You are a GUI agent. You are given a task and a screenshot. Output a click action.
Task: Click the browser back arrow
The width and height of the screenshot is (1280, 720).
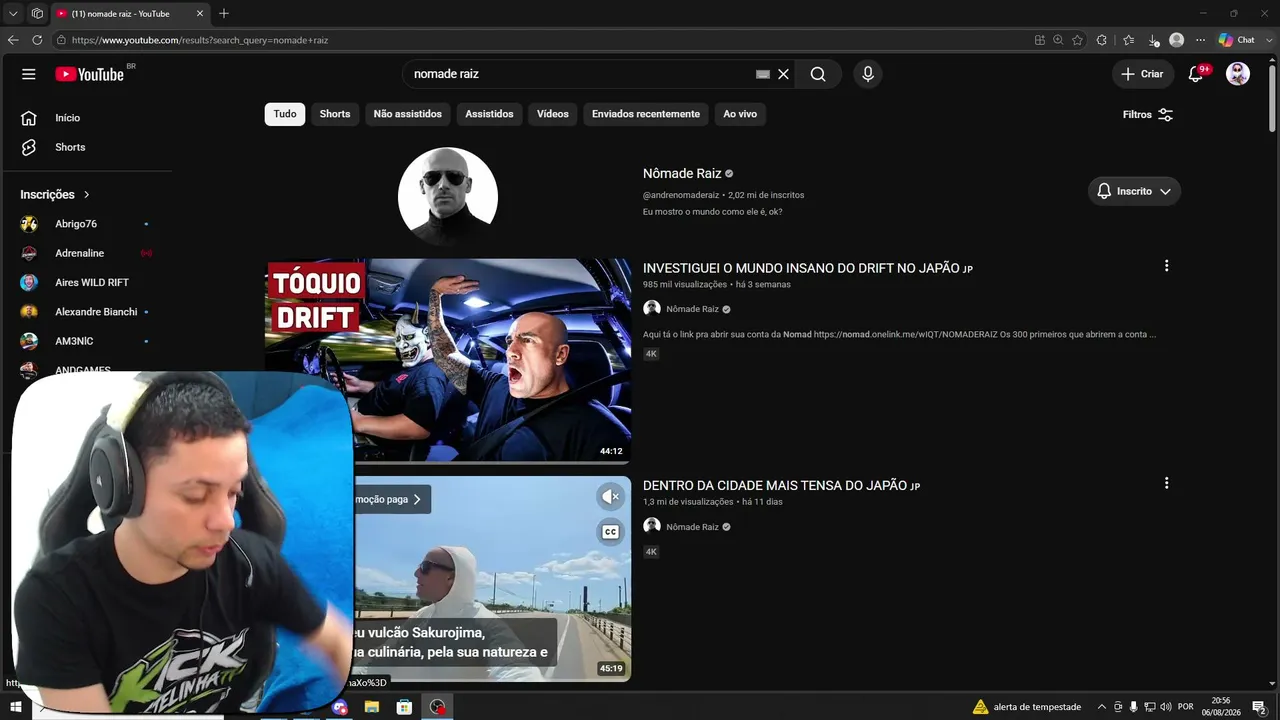(x=13, y=40)
